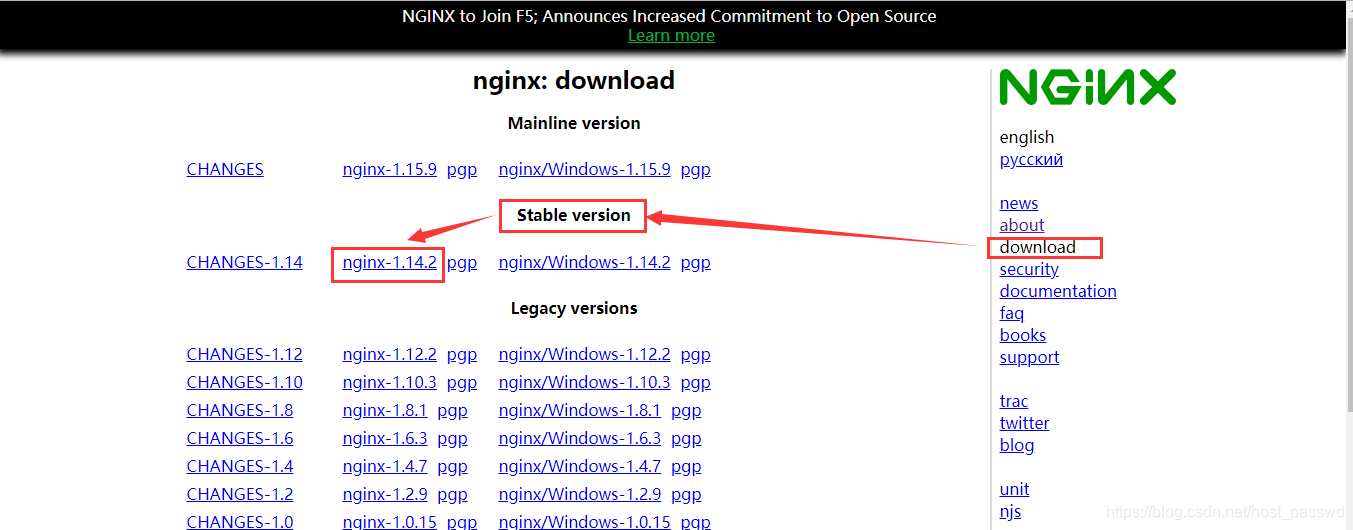Follow the green Learn more banner link
Screen dimensions: 1353x530
(671, 35)
